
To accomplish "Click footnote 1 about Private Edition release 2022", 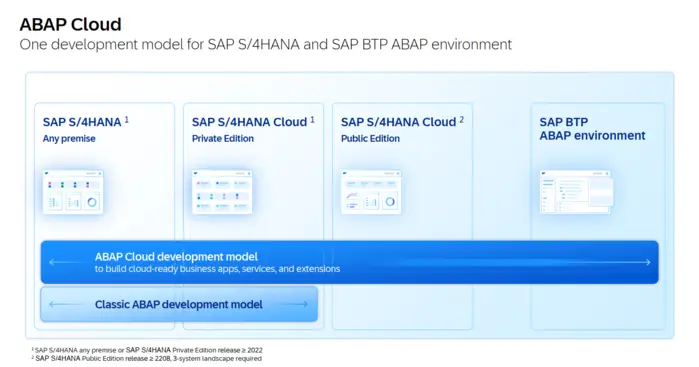I will [x=147, y=350].
